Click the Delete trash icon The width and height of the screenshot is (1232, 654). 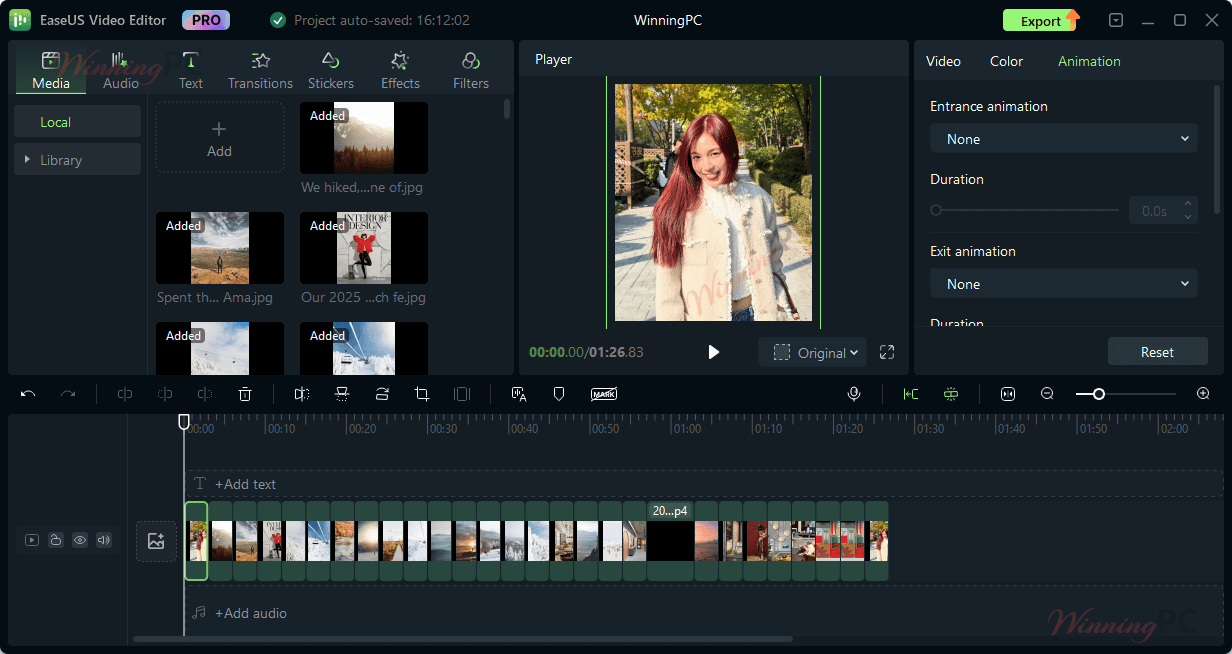tap(245, 394)
